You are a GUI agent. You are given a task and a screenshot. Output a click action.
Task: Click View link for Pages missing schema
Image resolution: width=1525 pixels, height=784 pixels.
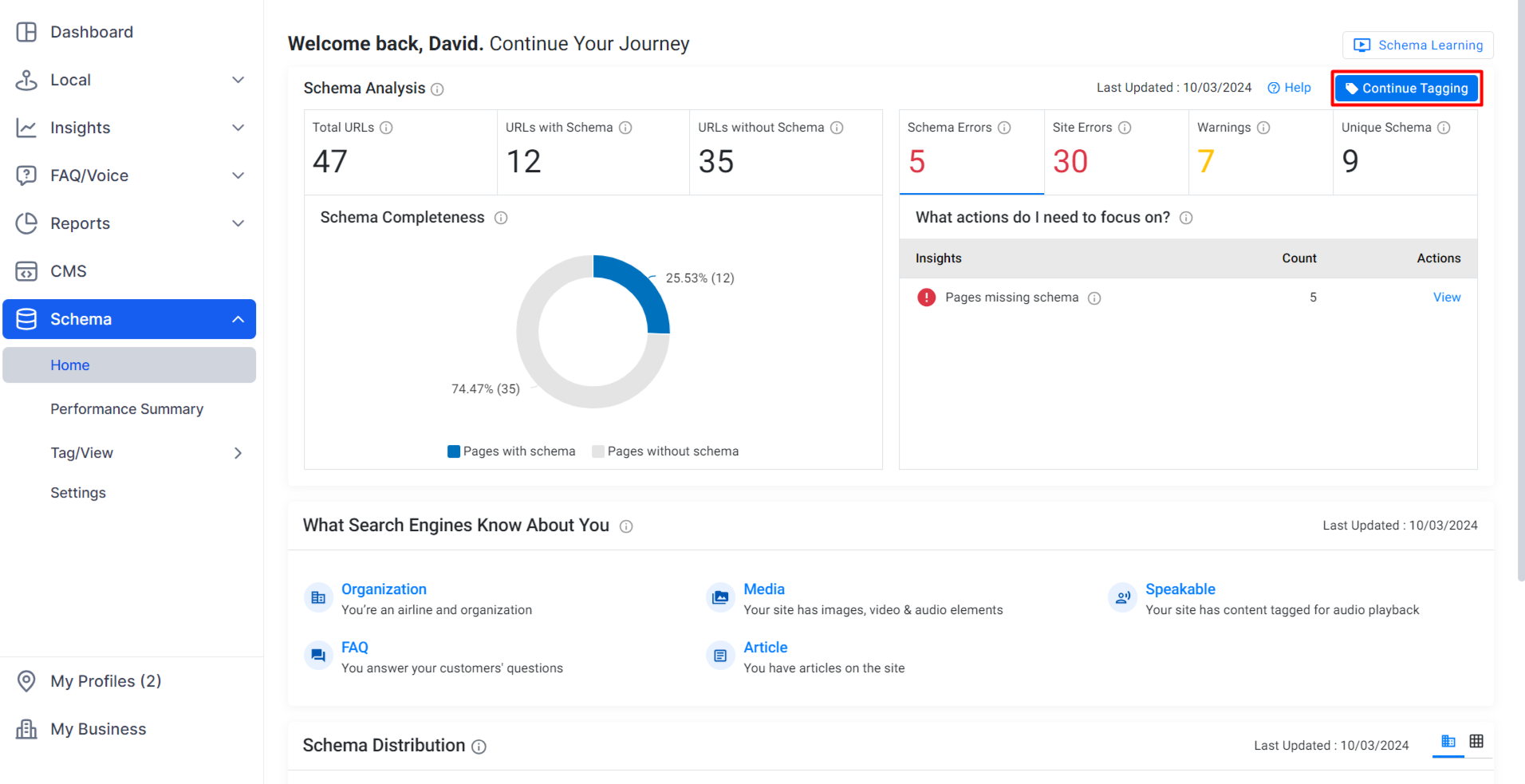pos(1447,297)
